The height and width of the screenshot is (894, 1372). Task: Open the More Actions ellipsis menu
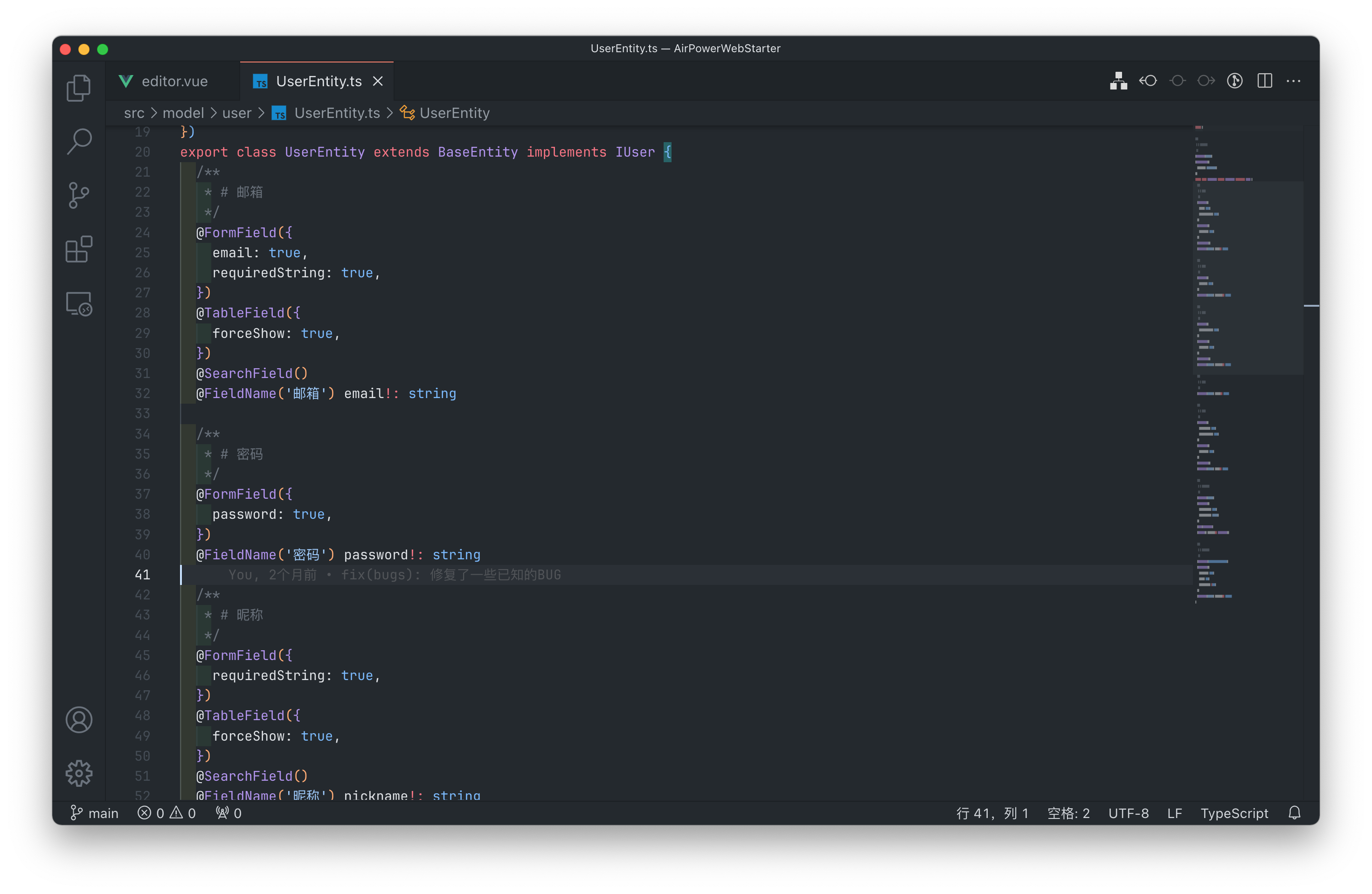1293,81
